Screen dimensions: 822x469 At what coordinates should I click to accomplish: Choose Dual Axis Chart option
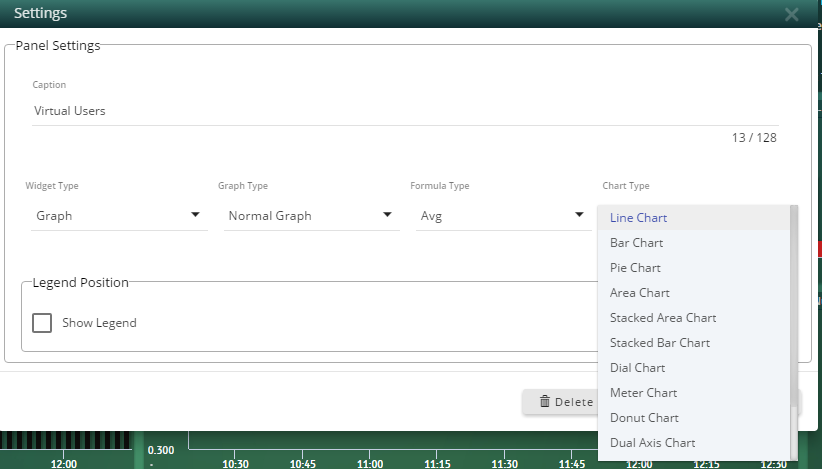click(694, 443)
